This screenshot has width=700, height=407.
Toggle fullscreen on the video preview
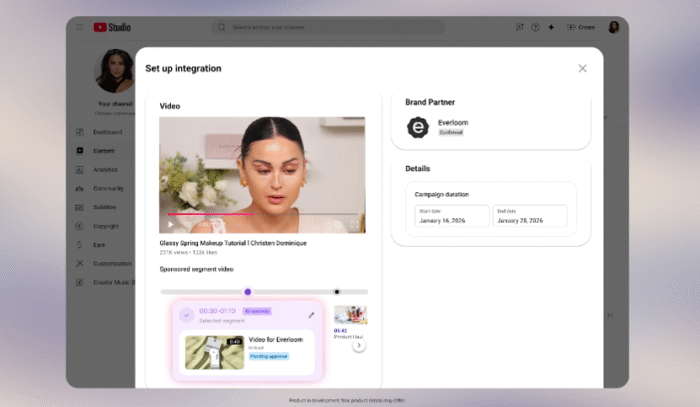click(x=354, y=224)
